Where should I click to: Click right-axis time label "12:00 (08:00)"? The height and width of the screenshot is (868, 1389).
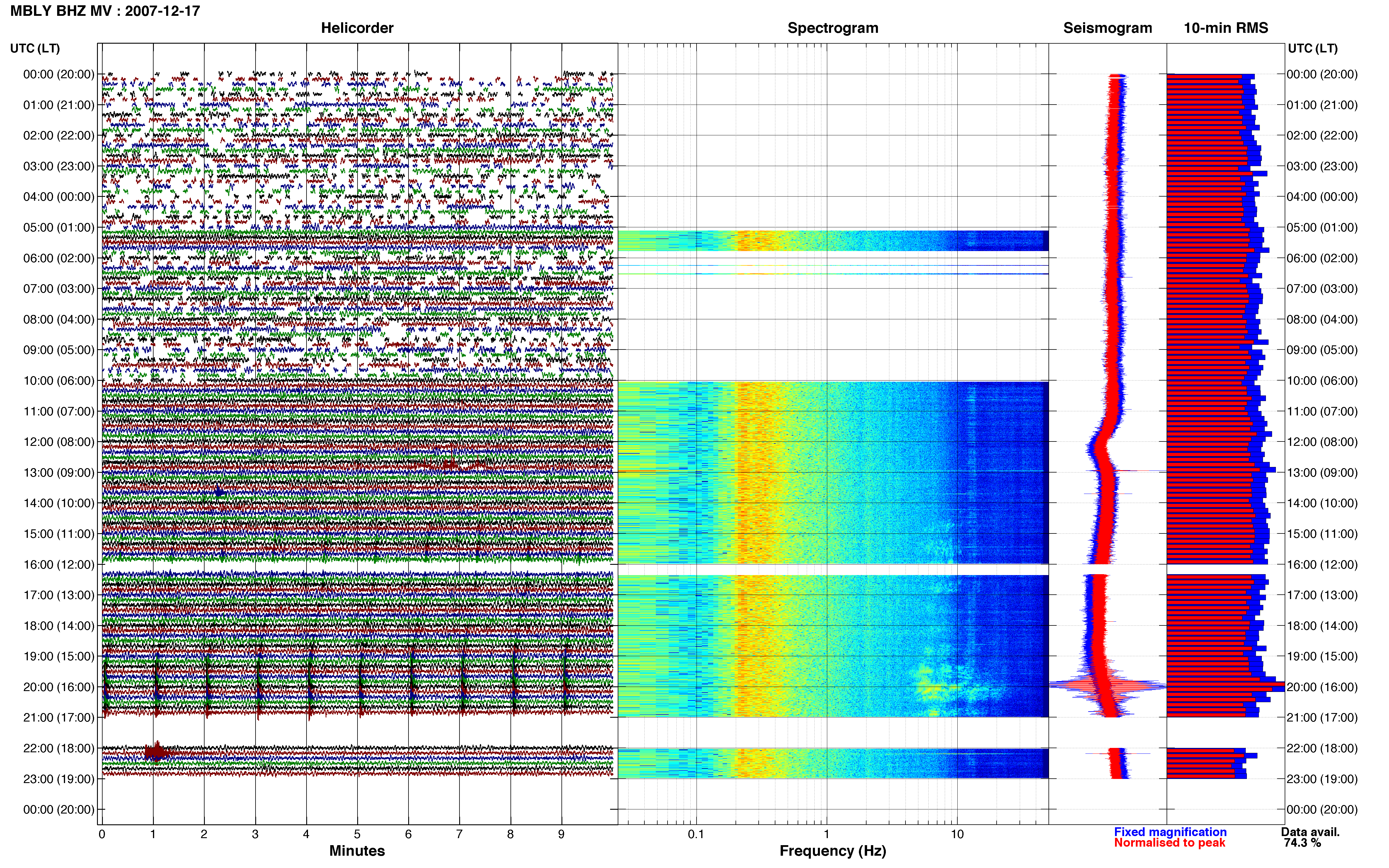(1322, 441)
